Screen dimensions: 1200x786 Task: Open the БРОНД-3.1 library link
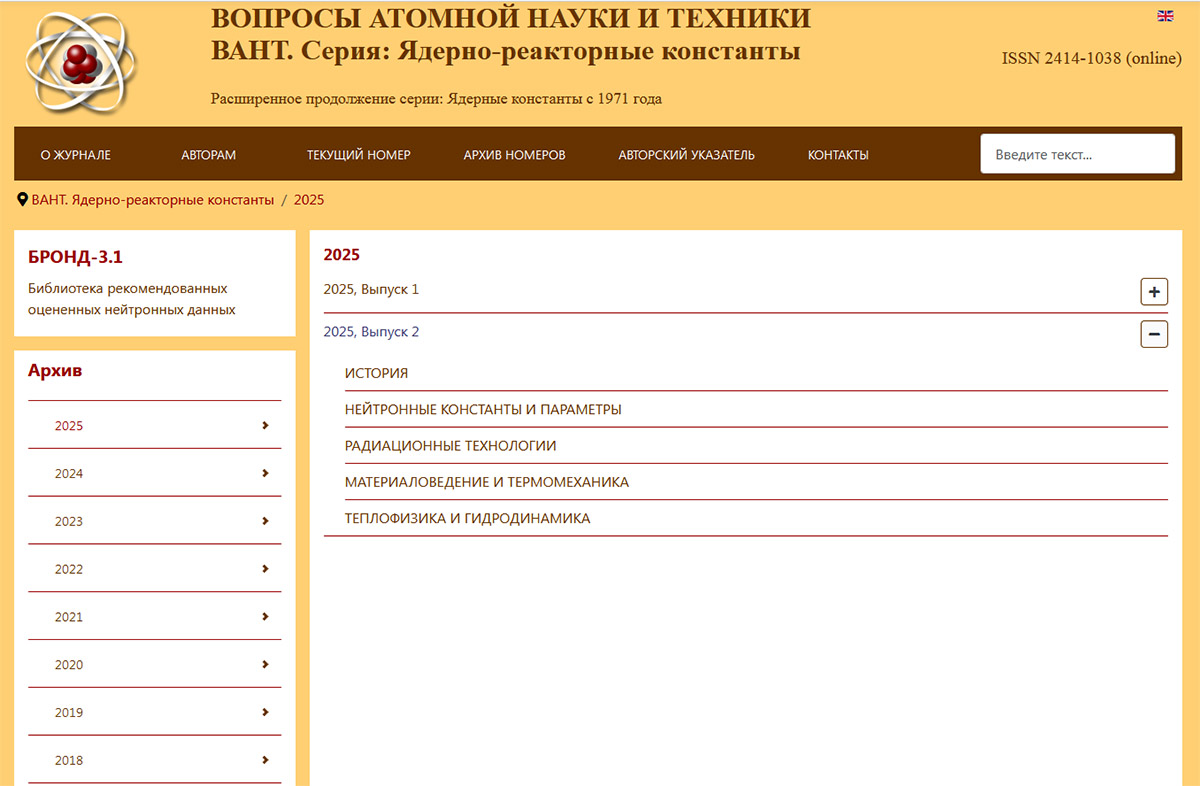[75, 257]
